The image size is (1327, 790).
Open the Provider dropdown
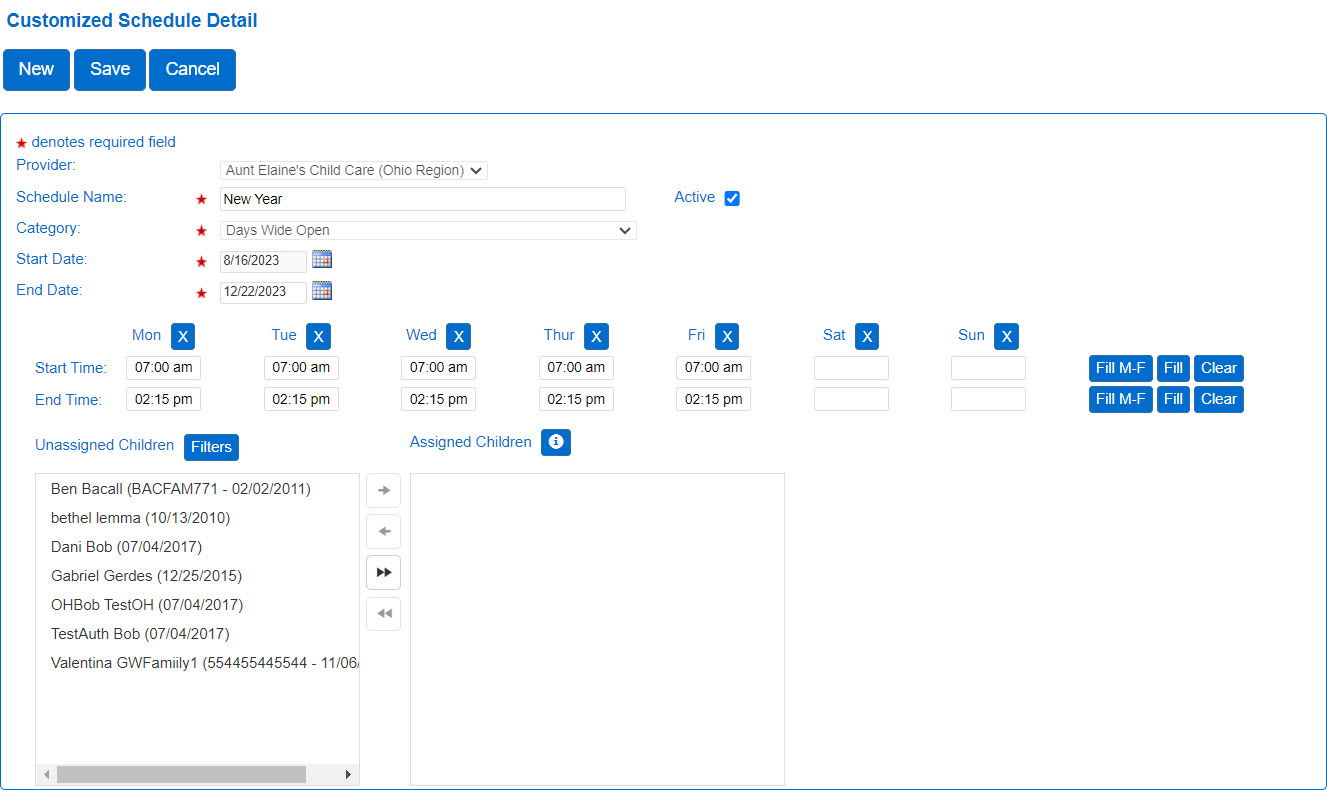[353, 170]
